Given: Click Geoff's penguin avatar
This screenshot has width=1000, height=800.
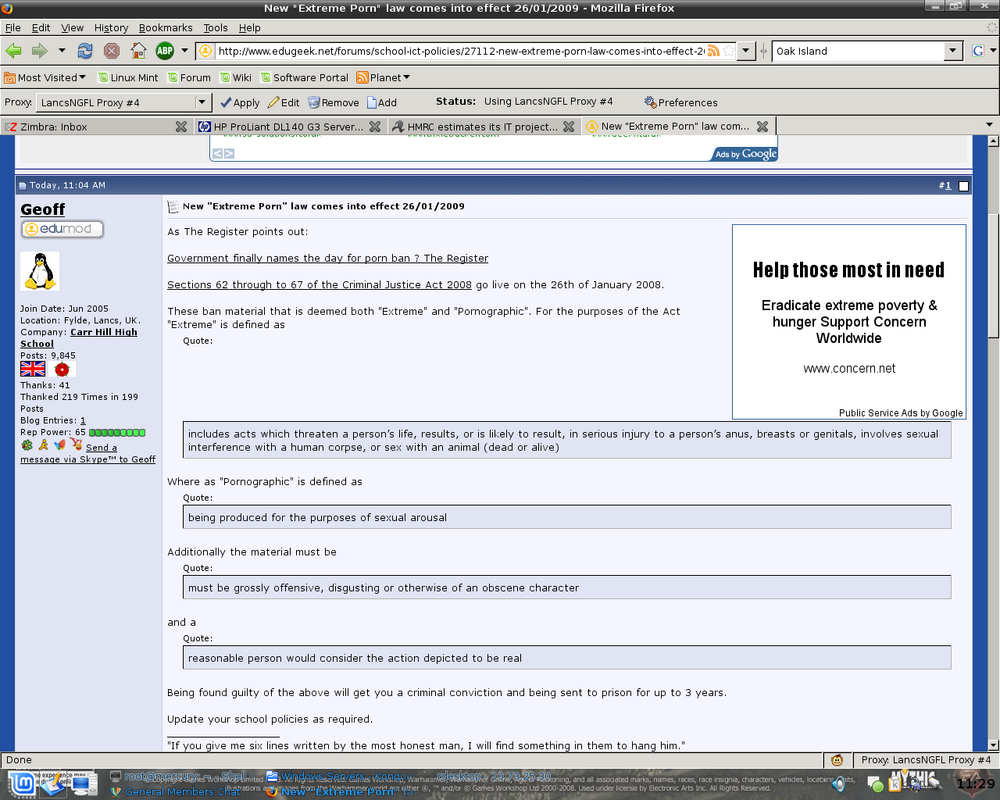Looking at the screenshot, I should [40, 271].
